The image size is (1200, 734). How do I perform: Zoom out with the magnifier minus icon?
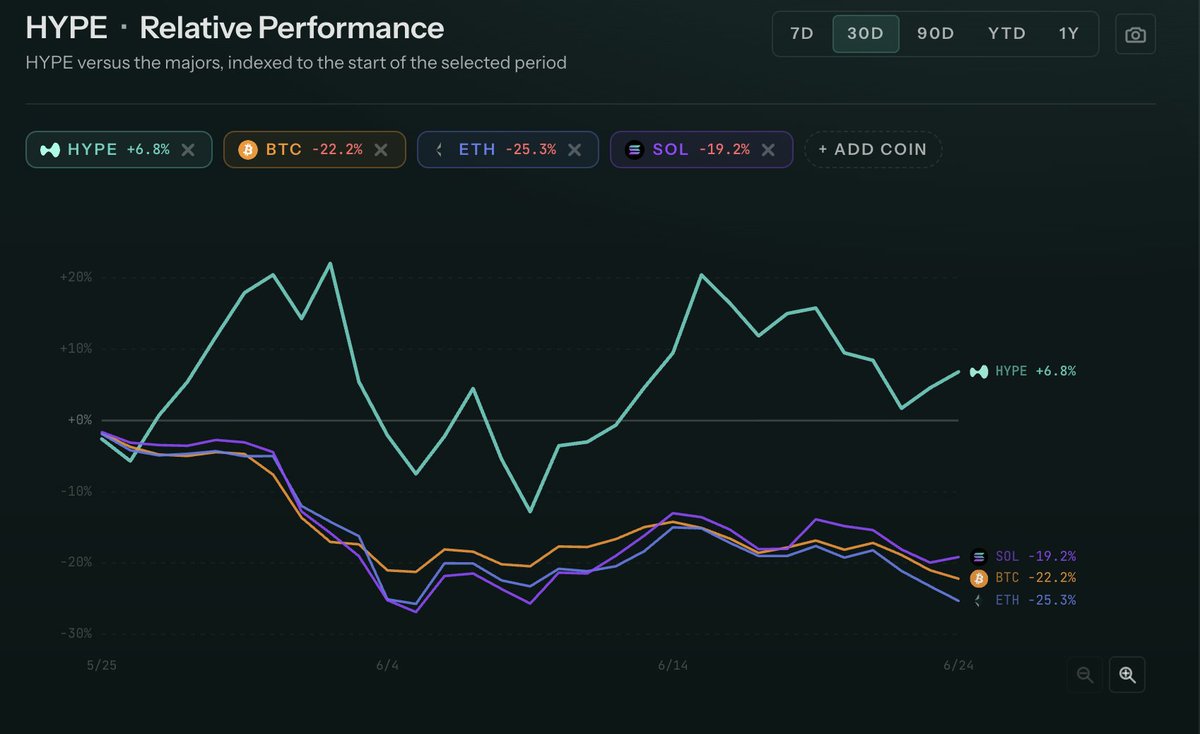pos(1085,675)
